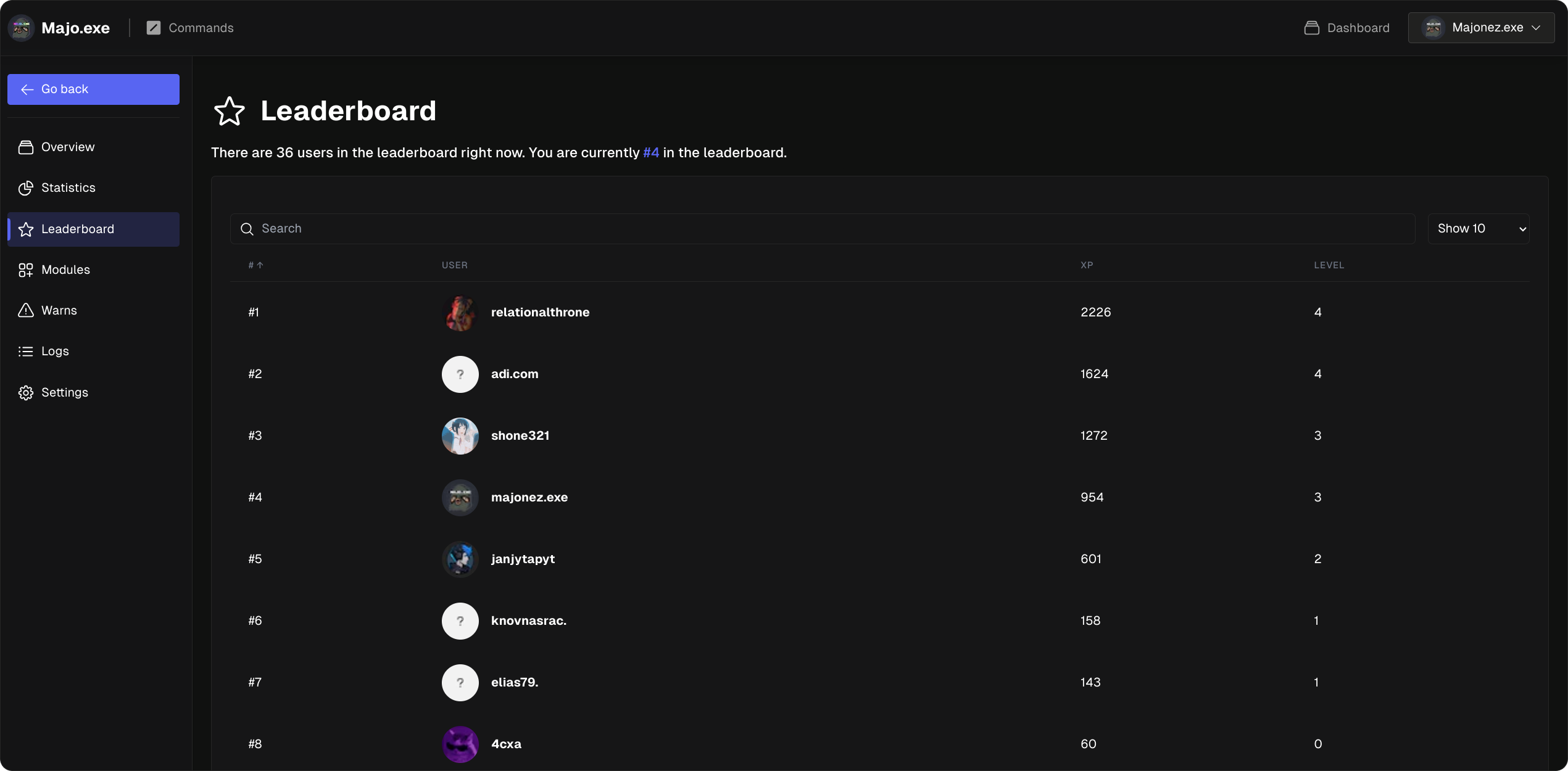Sort by the XP column header
Screen dimensions: 1568x771
pos(1086,265)
